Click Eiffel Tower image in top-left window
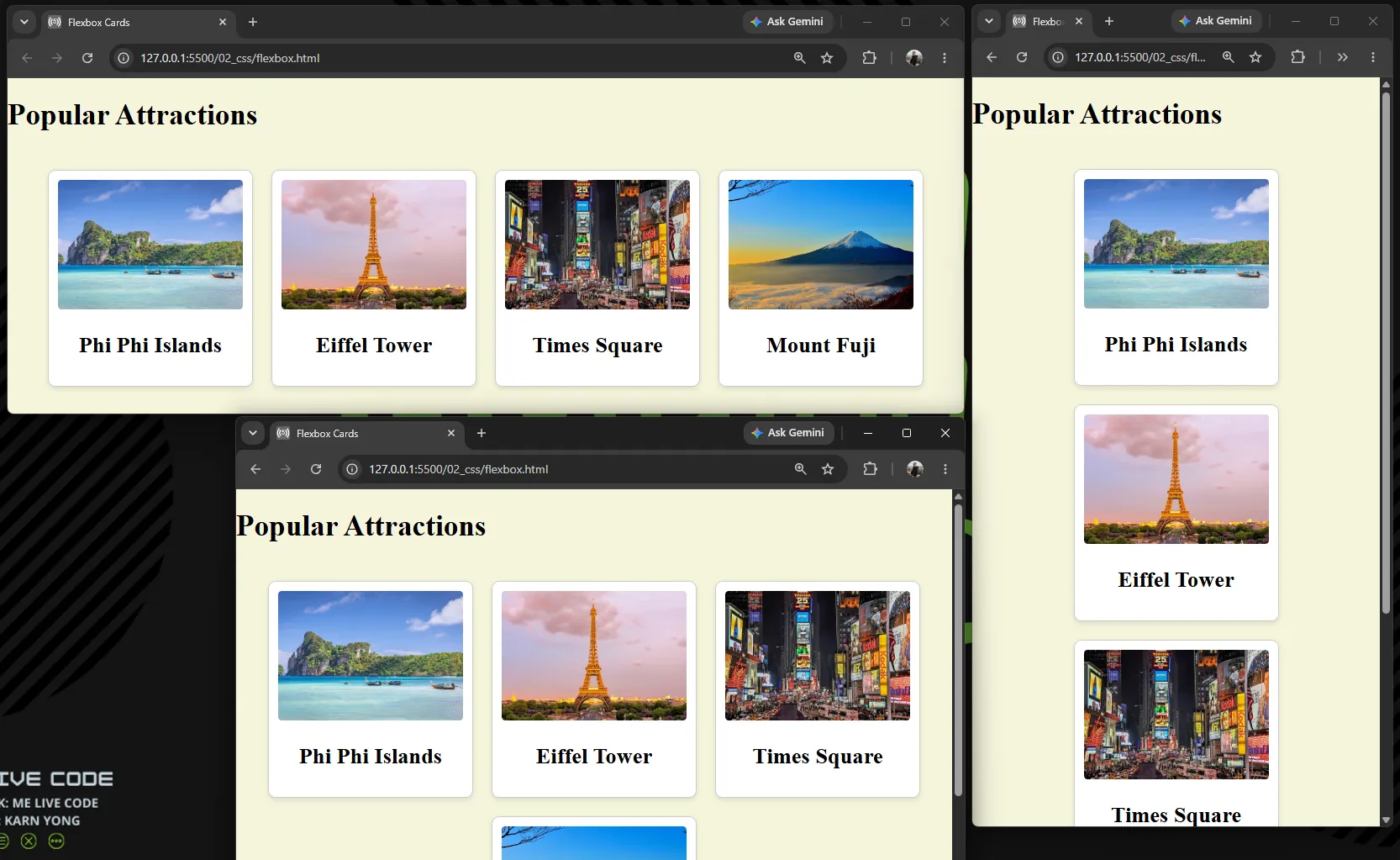1400x860 pixels. pyautogui.click(x=374, y=245)
